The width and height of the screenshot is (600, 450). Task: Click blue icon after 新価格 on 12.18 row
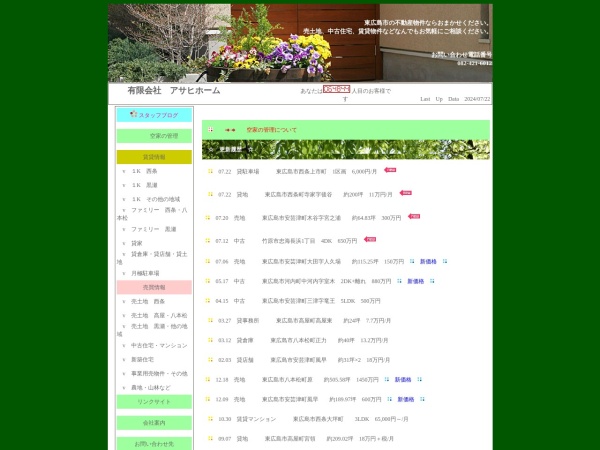pos(419,379)
